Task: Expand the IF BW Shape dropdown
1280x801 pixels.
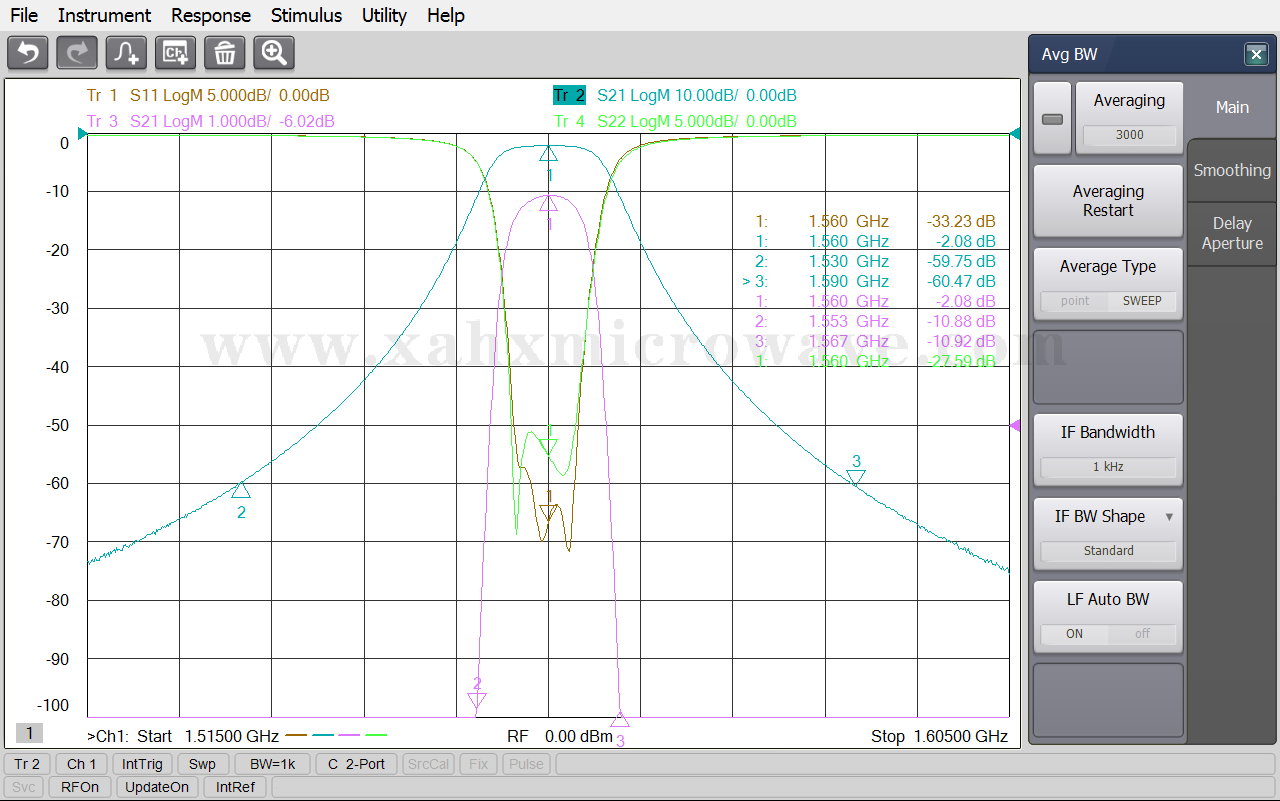Action: (x=1169, y=517)
